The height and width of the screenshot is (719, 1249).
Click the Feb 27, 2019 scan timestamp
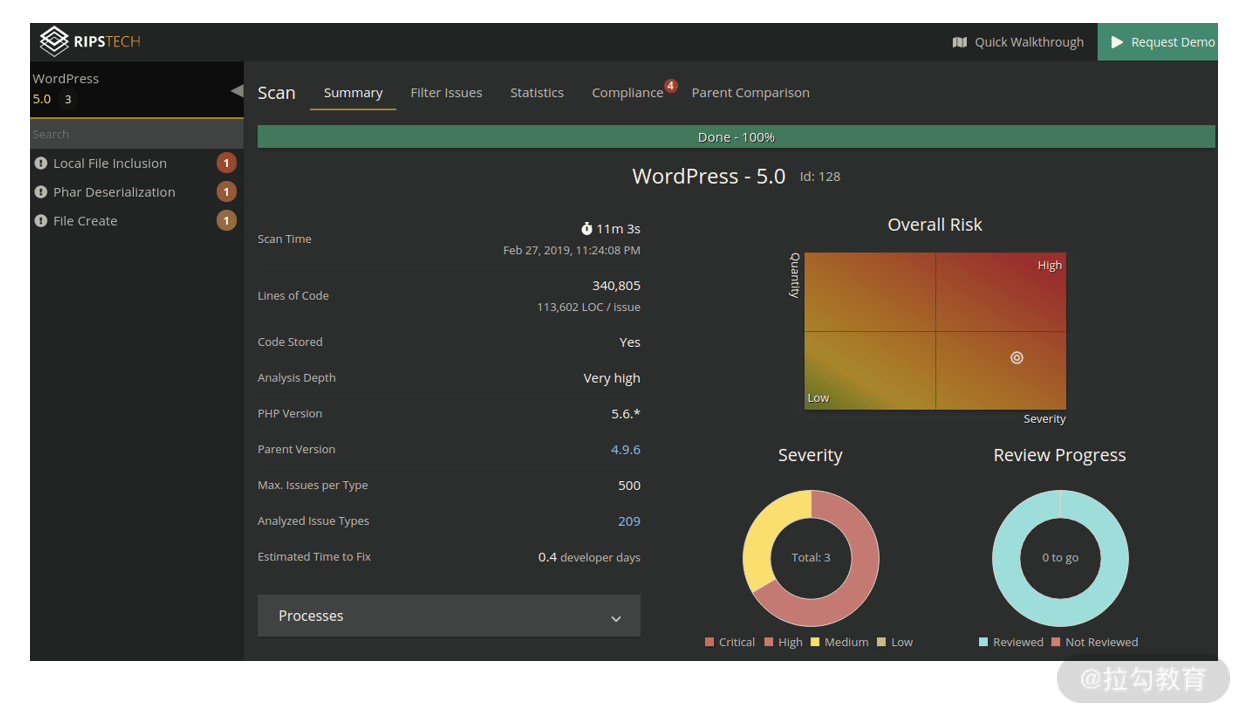tap(572, 251)
